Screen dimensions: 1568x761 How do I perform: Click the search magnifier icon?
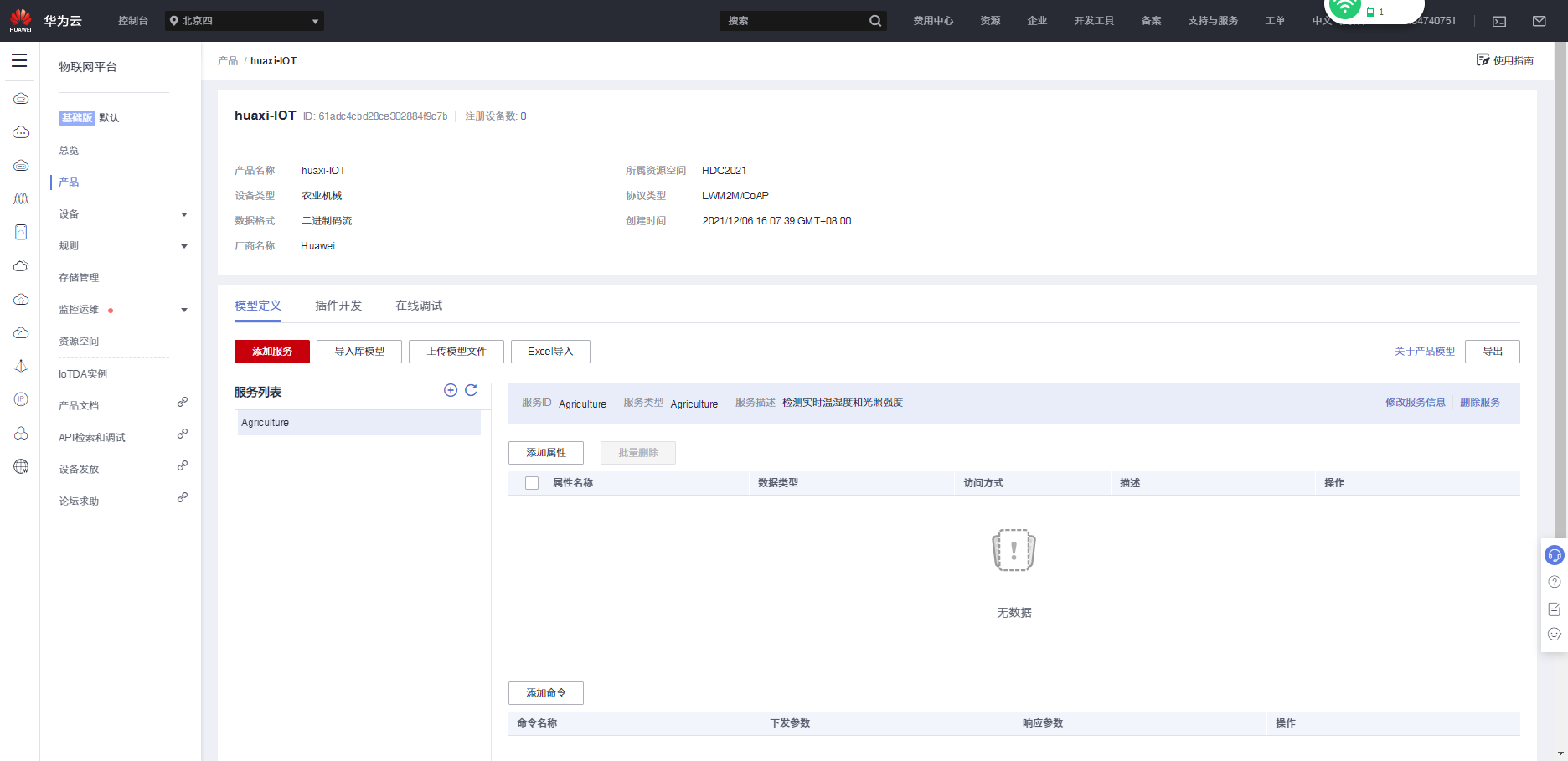tap(875, 21)
